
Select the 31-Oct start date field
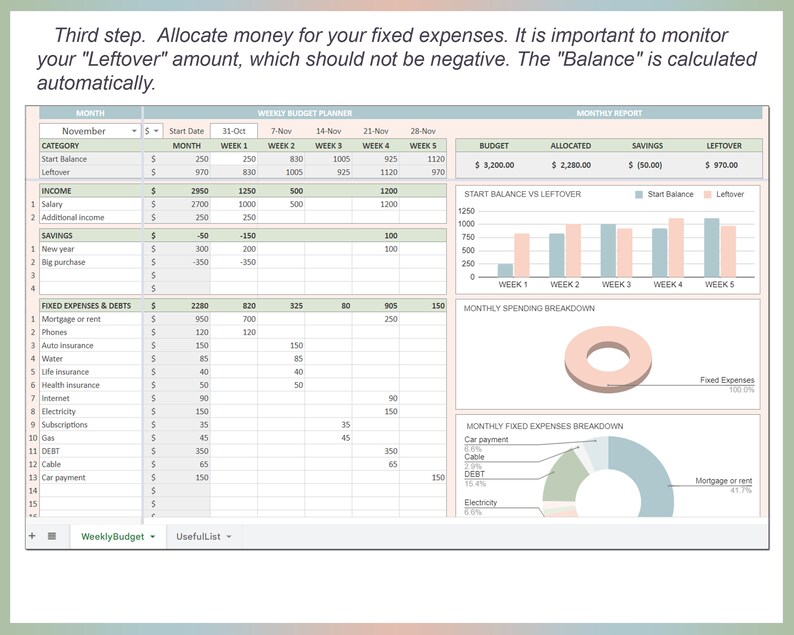click(x=234, y=131)
